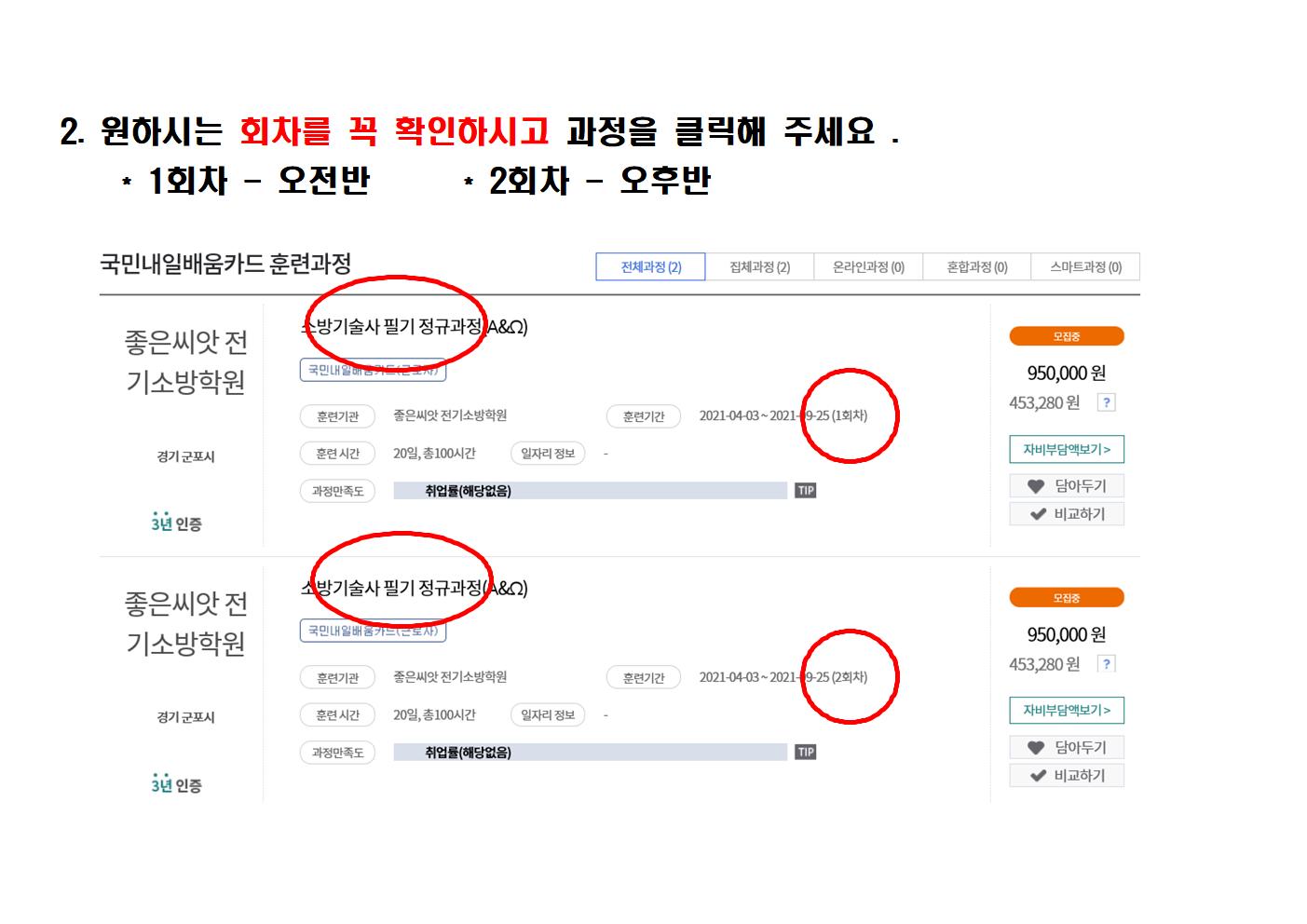Click the question mark icon in the 1회차 course
The image size is (1307, 924).
tap(1106, 402)
